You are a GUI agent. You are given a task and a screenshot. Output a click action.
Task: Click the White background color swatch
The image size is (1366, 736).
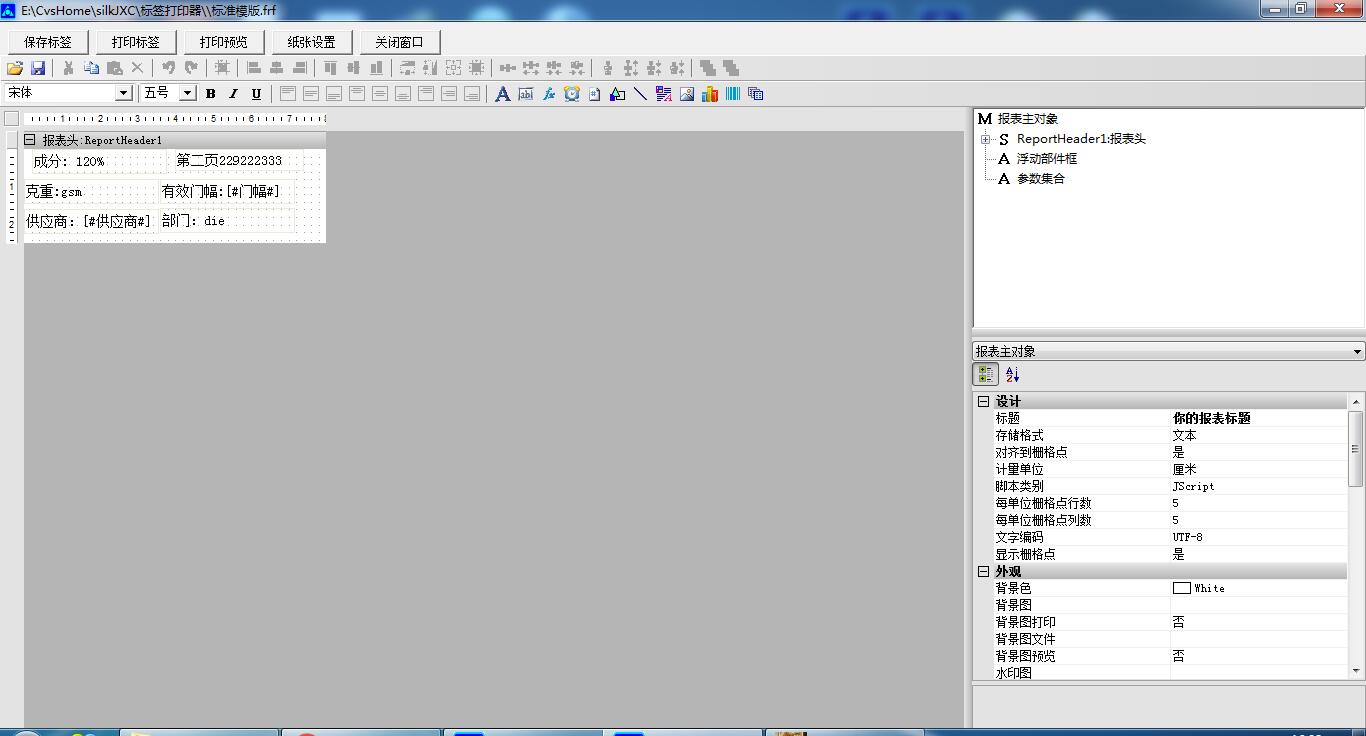1182,588
